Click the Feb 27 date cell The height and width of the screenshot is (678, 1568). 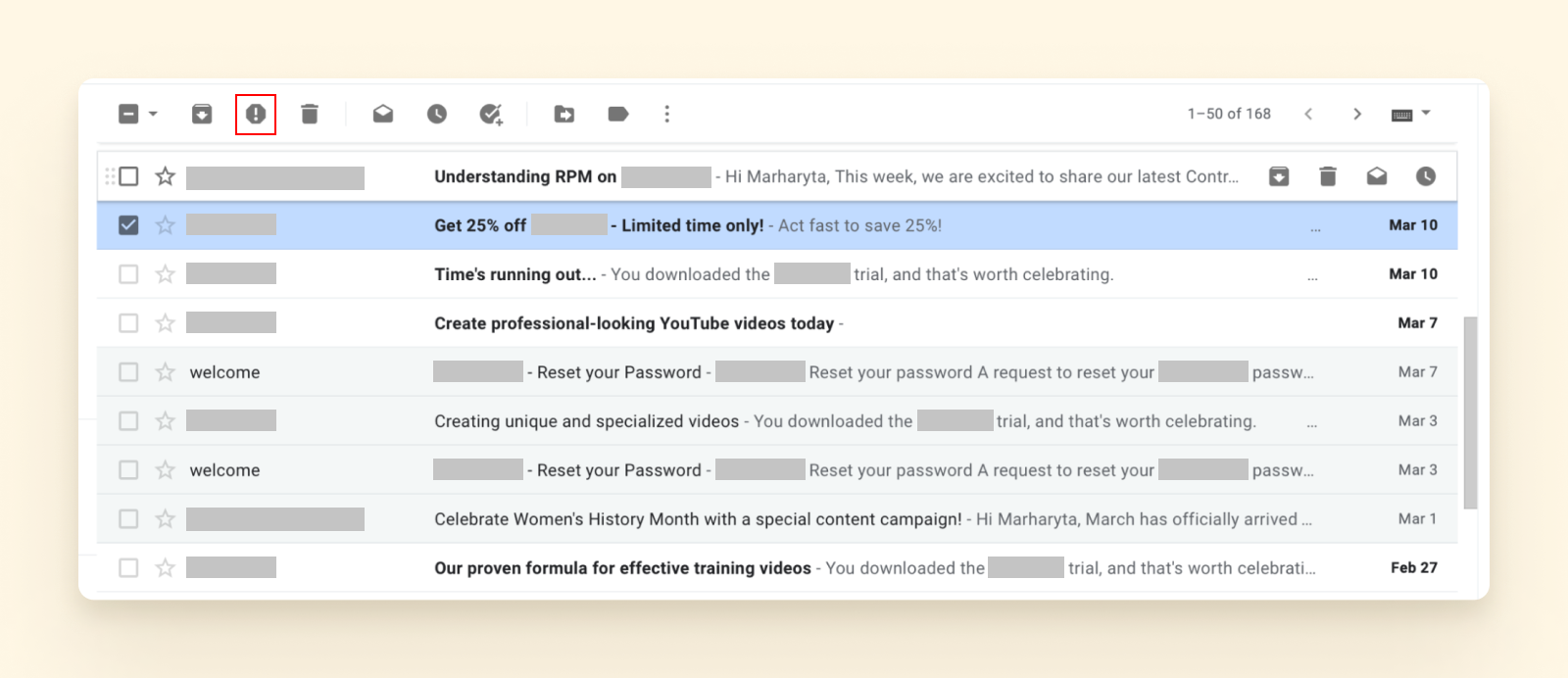(x=1414, y=568)
